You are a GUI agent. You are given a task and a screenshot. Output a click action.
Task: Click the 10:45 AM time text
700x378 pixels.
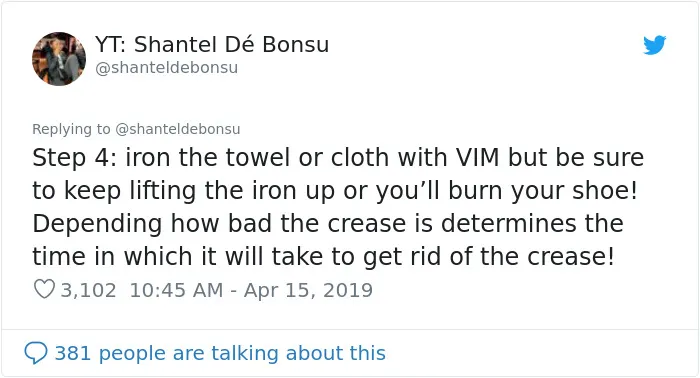tap(176, 290)
